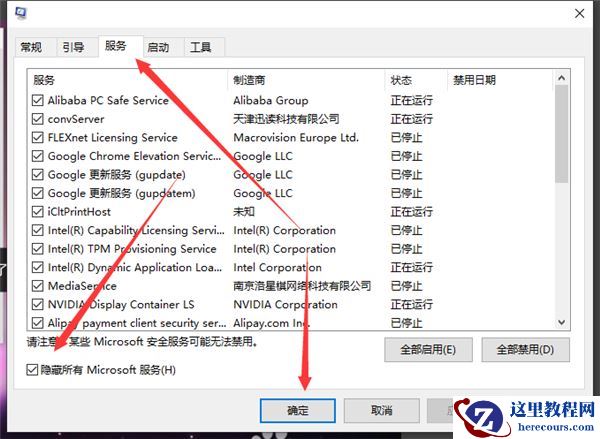
Task: Click the list scroll-up arrow
Action: click(561, 78)
